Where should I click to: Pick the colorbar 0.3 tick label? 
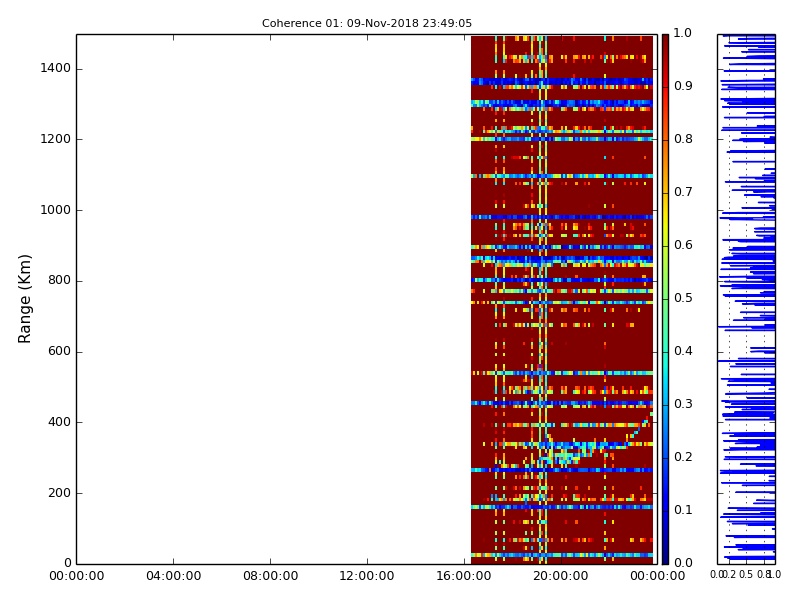pos(683,404)
